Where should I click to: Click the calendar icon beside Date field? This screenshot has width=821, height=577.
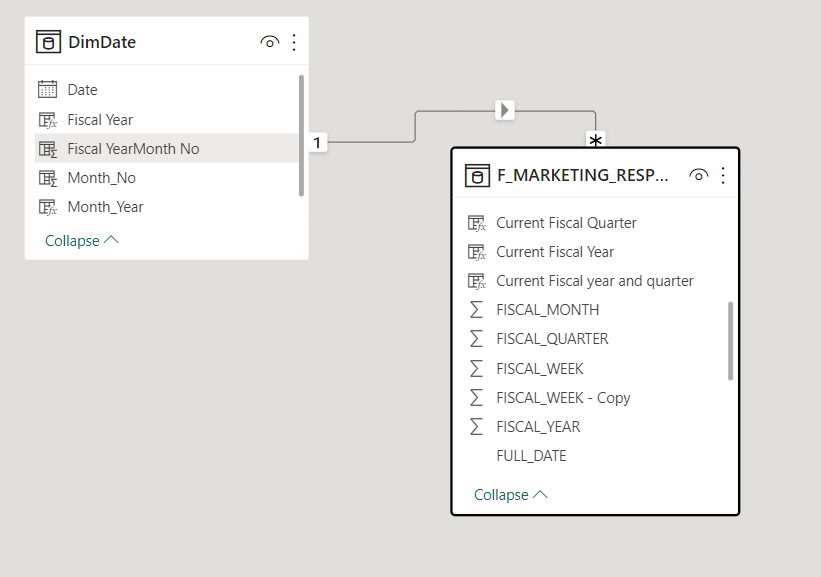(x=48, y=90)
